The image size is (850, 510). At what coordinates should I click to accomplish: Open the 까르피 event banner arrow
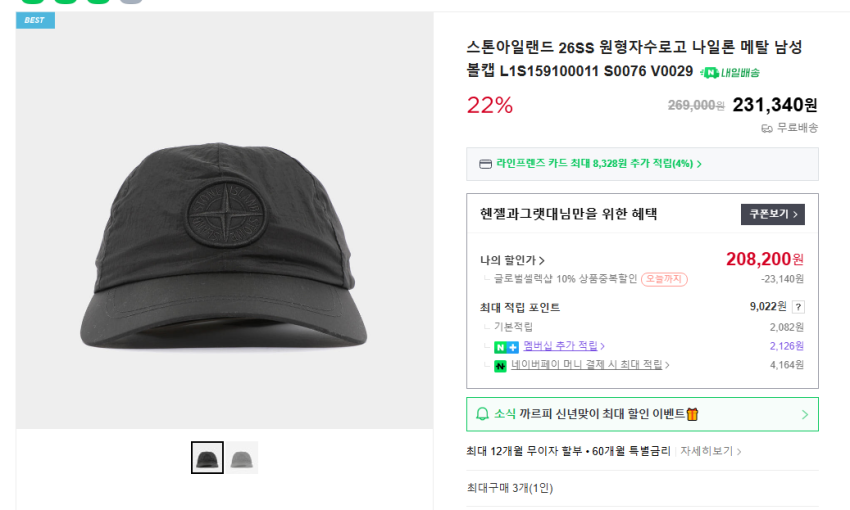(805, 414)
